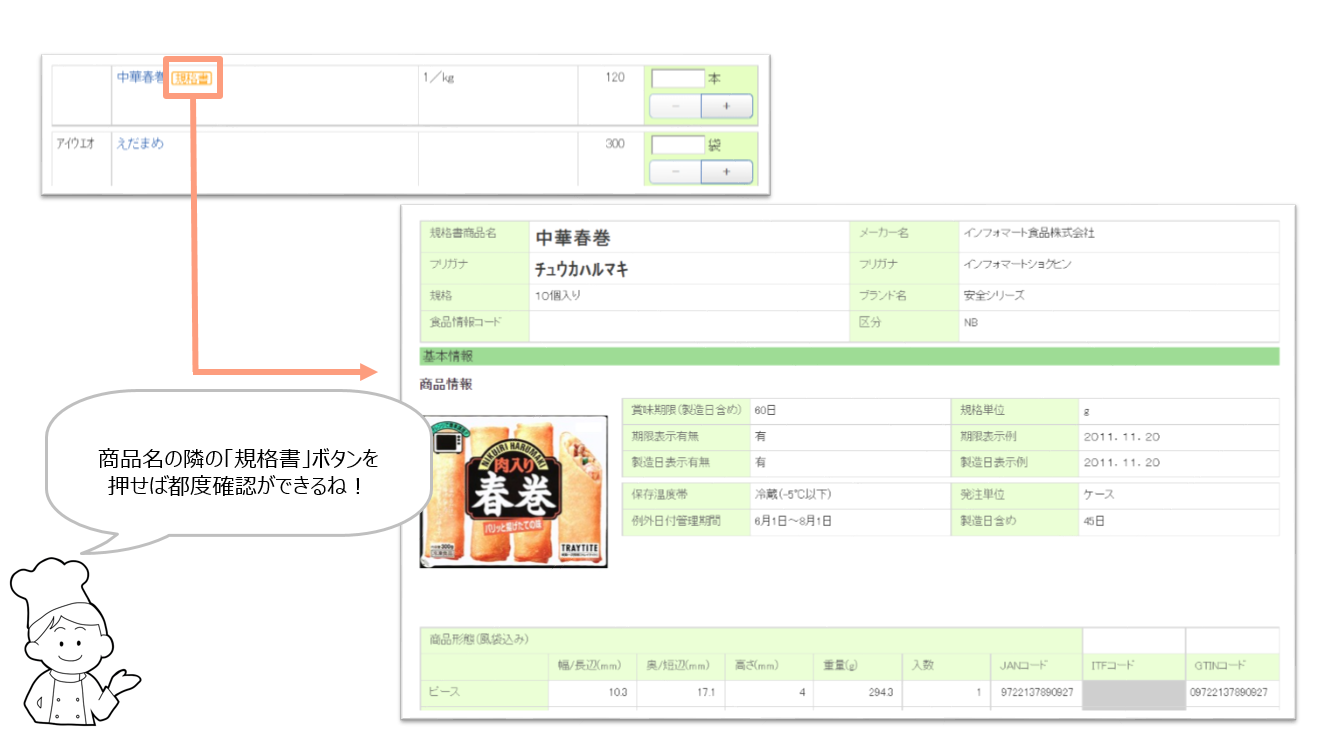Image resolution: width=1320 pixels, height=733 pixels.
Task: Select the 10個入り specification value
Action: (x=558, y=296)
